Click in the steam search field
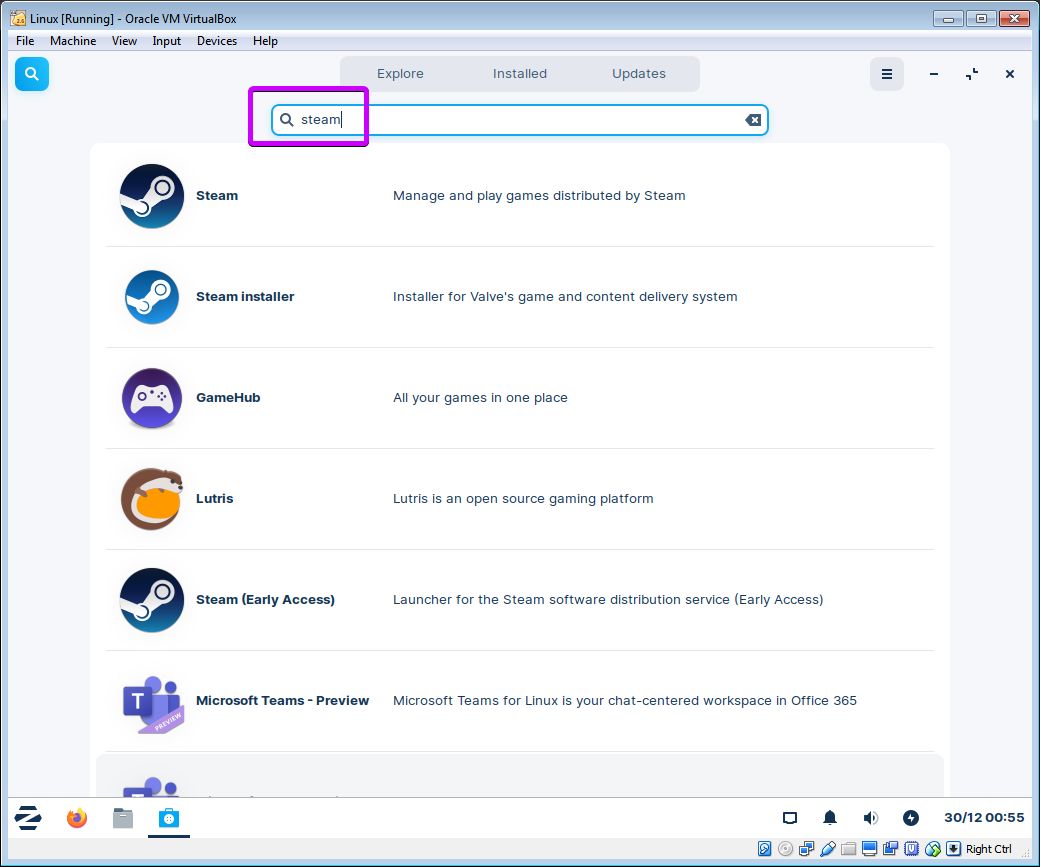The height and width of the screenshot is (867, 1040). pos(519,120)
